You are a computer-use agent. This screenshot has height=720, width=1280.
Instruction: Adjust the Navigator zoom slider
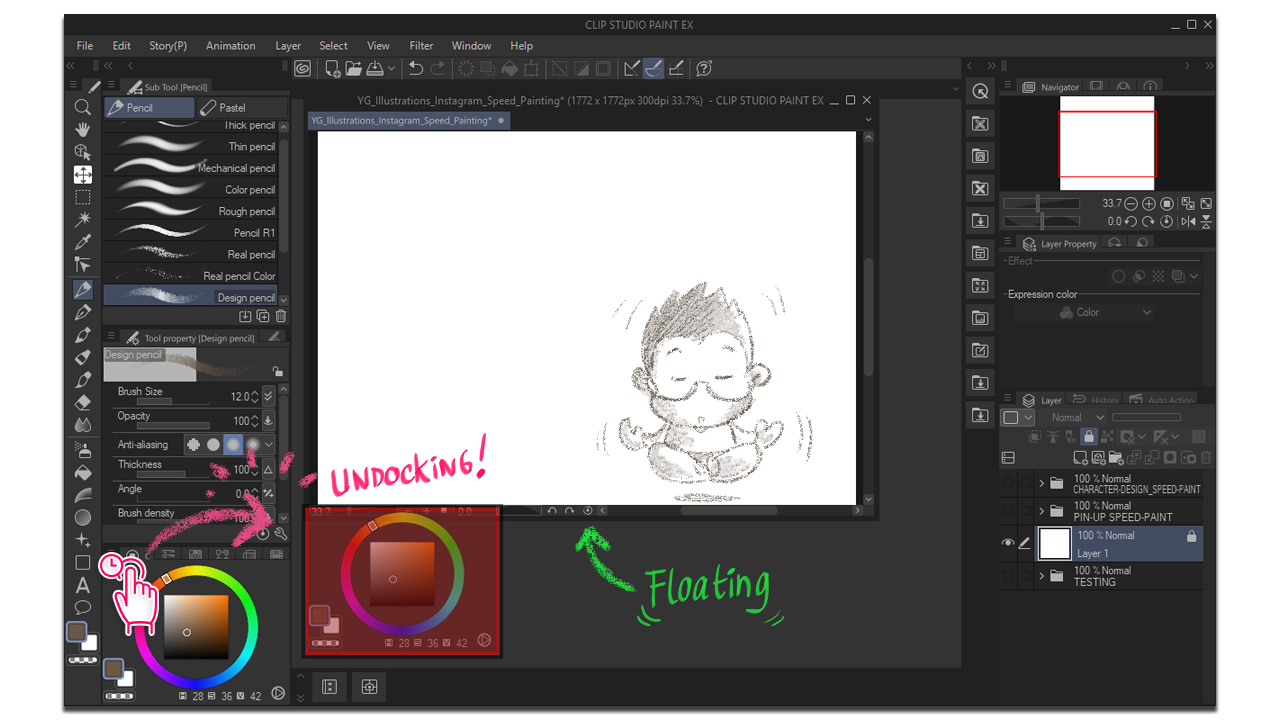tap(1041, 203)
